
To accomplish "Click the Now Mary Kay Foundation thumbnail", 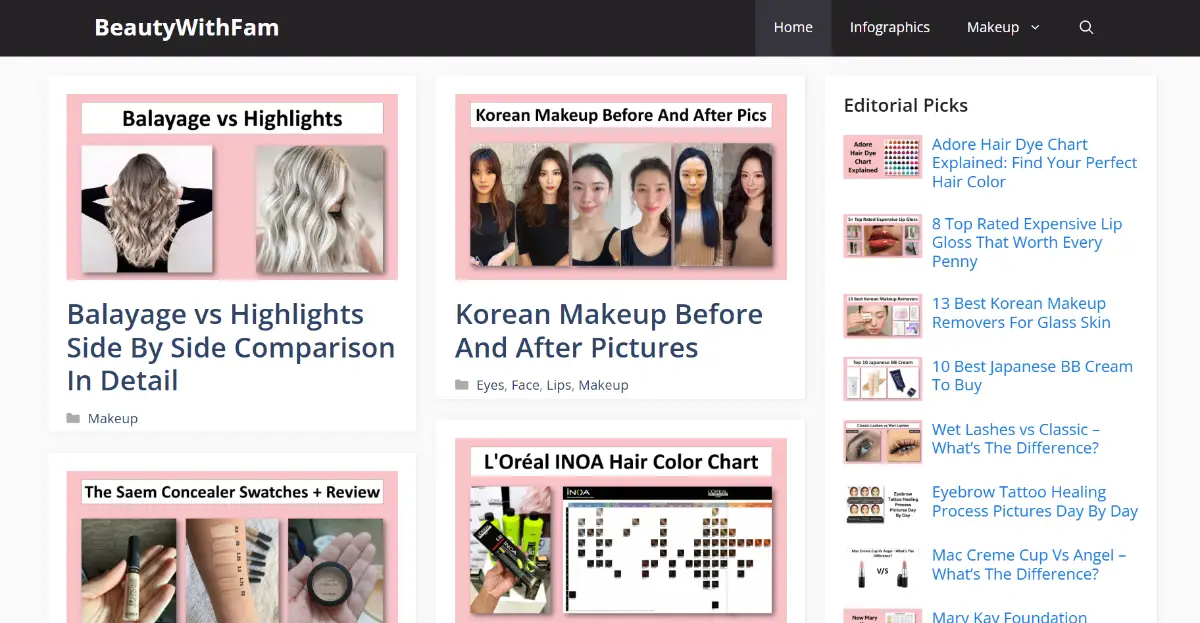I will [x=882, y=614].
